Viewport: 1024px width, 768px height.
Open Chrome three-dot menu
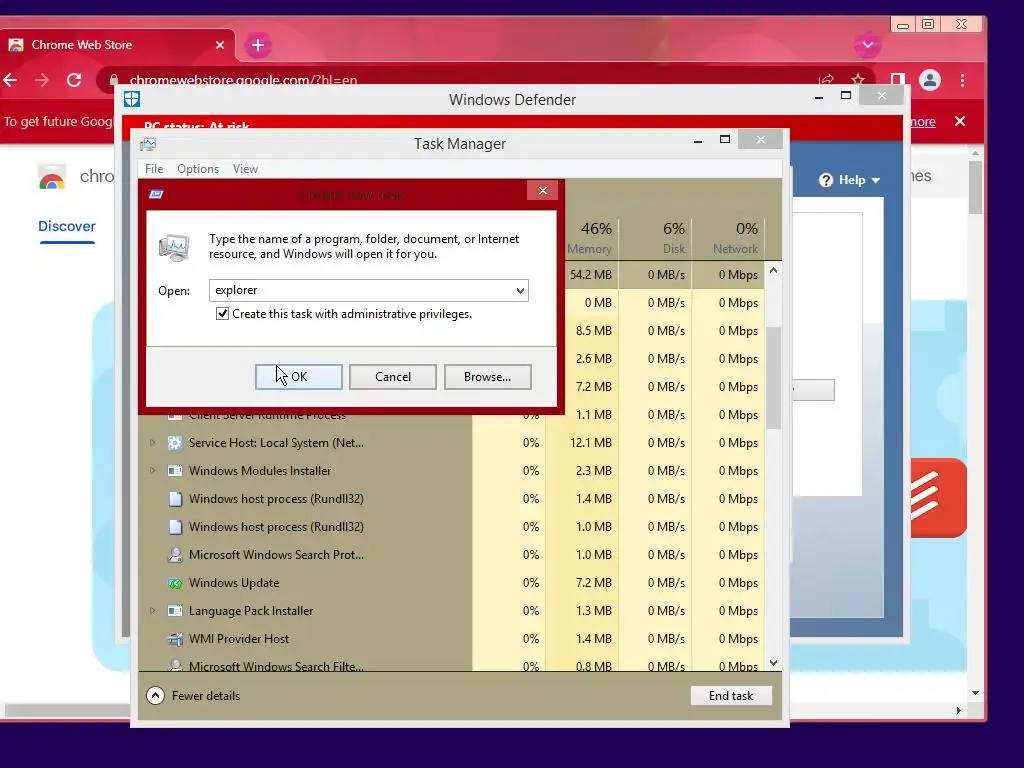coord(963,80)
